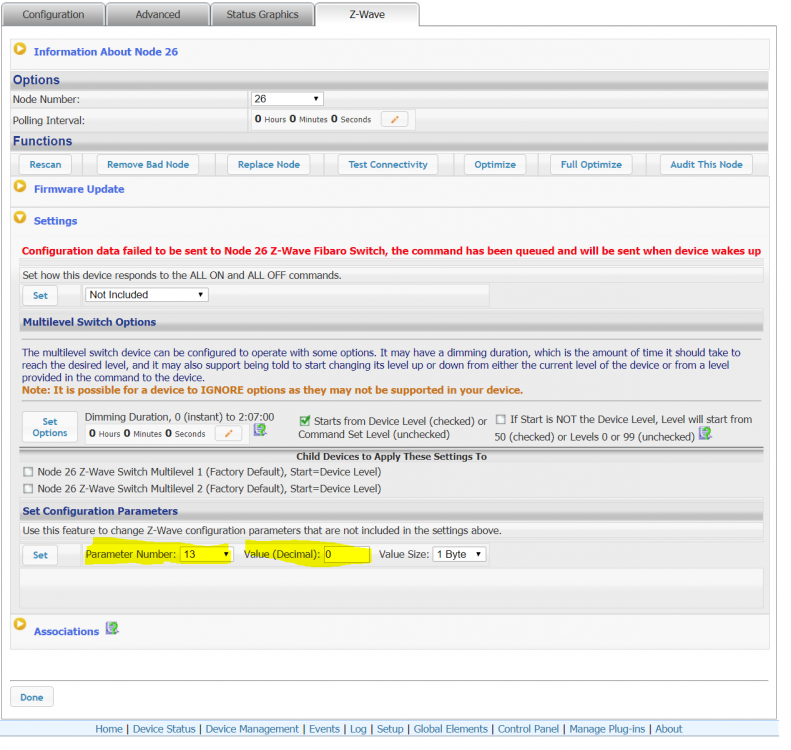Click the pencil icon beside Dimming Duration
The image size is (791, 750).
(x=229, y=433)
